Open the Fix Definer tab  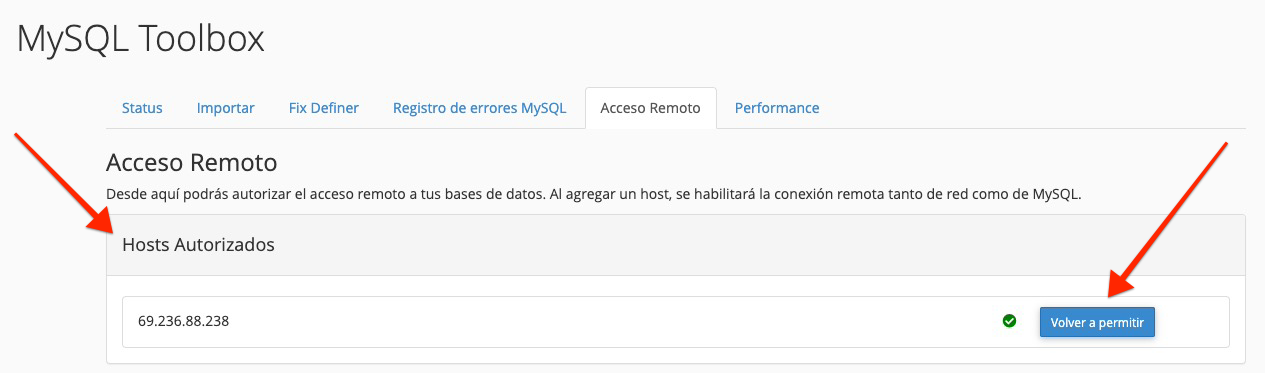323,108
